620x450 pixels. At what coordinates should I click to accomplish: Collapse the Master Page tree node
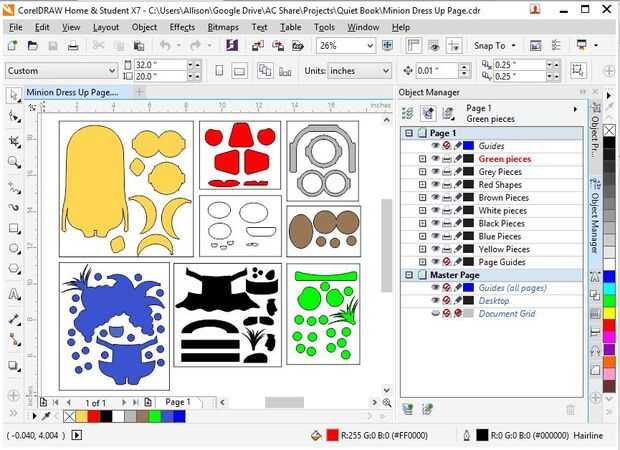(409, 274)
